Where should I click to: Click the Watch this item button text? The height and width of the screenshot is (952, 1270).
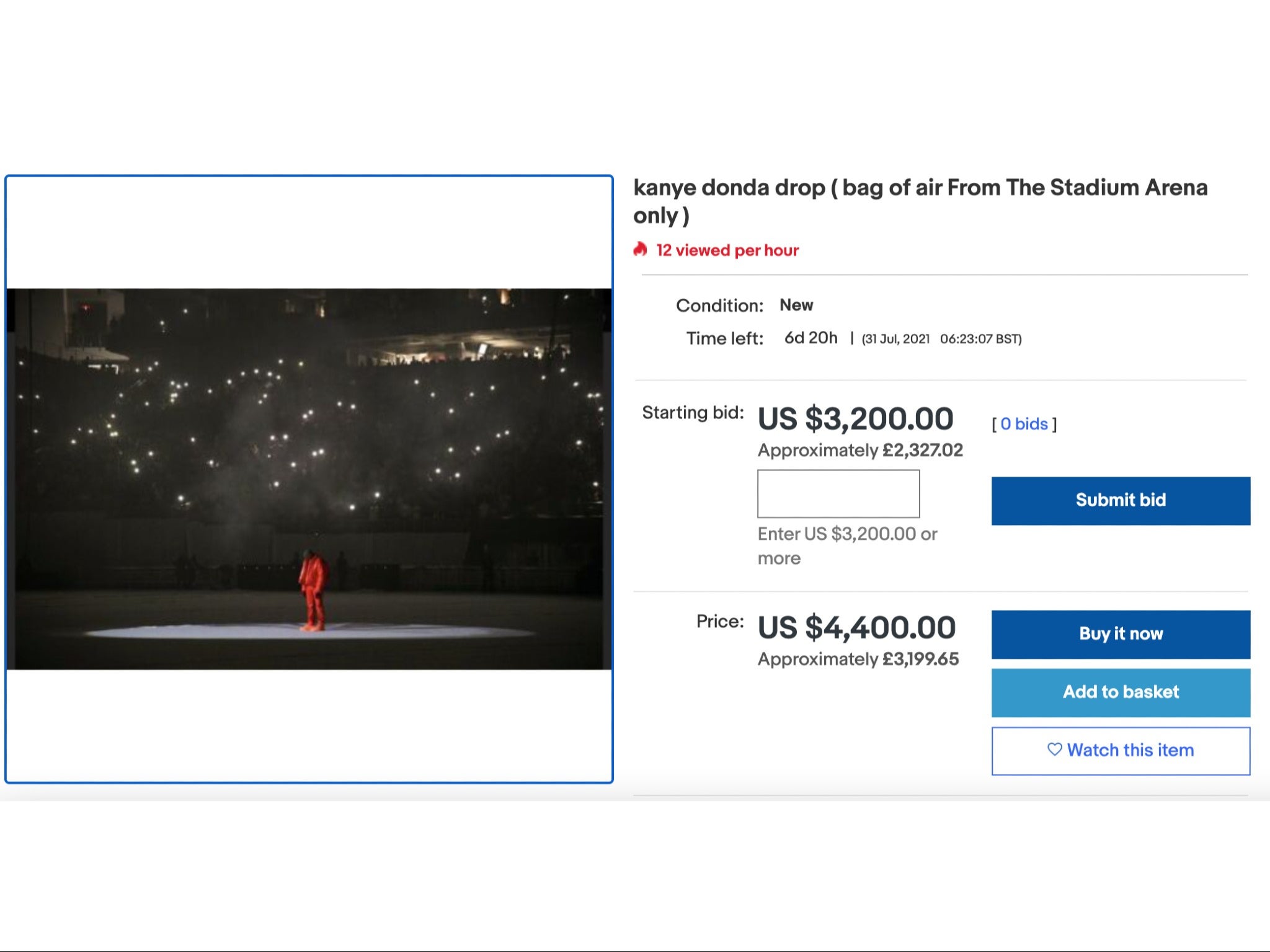tap(1130, 750)
